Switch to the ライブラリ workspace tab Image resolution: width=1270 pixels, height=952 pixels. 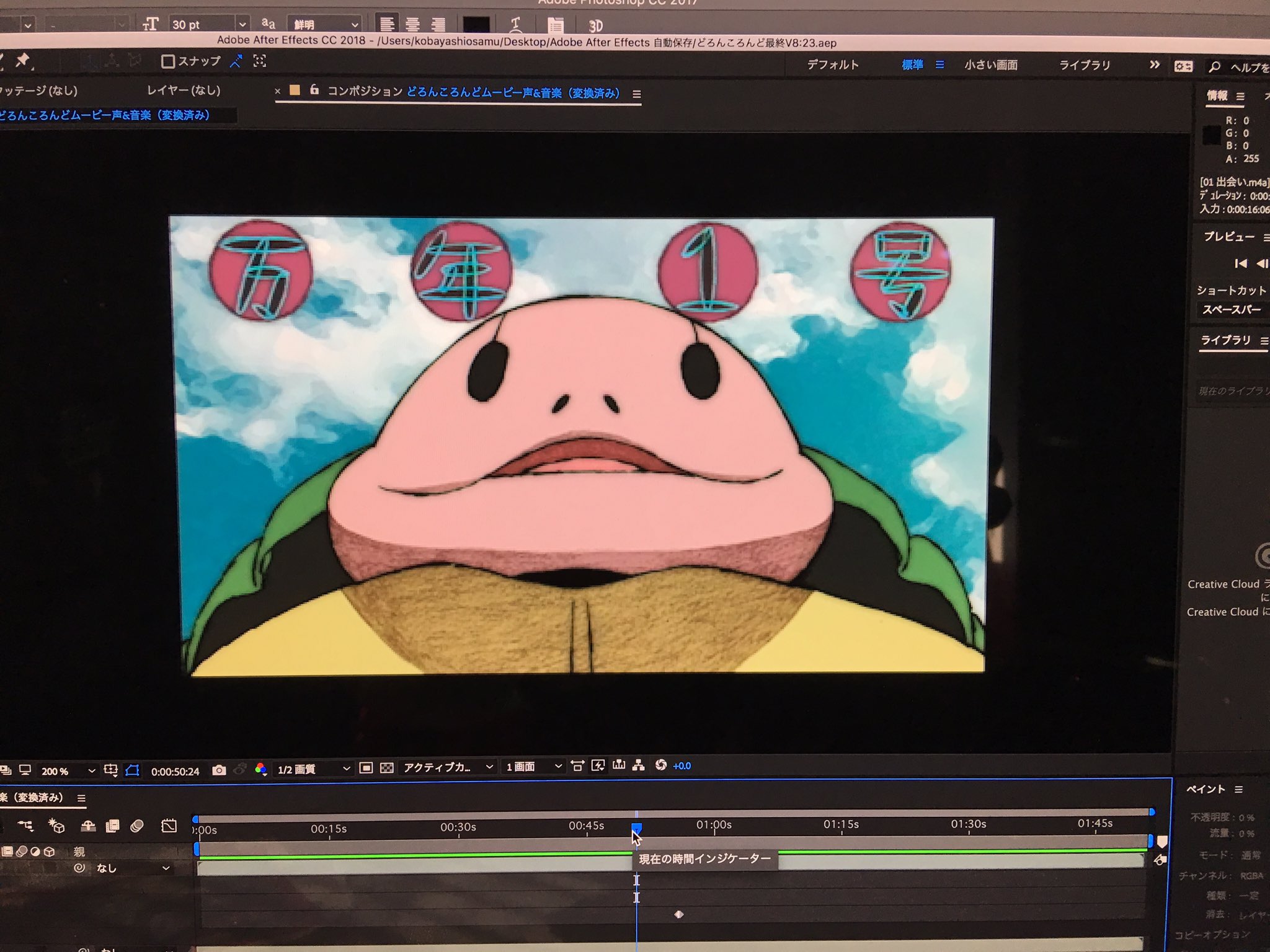(x=1084, y=65)
